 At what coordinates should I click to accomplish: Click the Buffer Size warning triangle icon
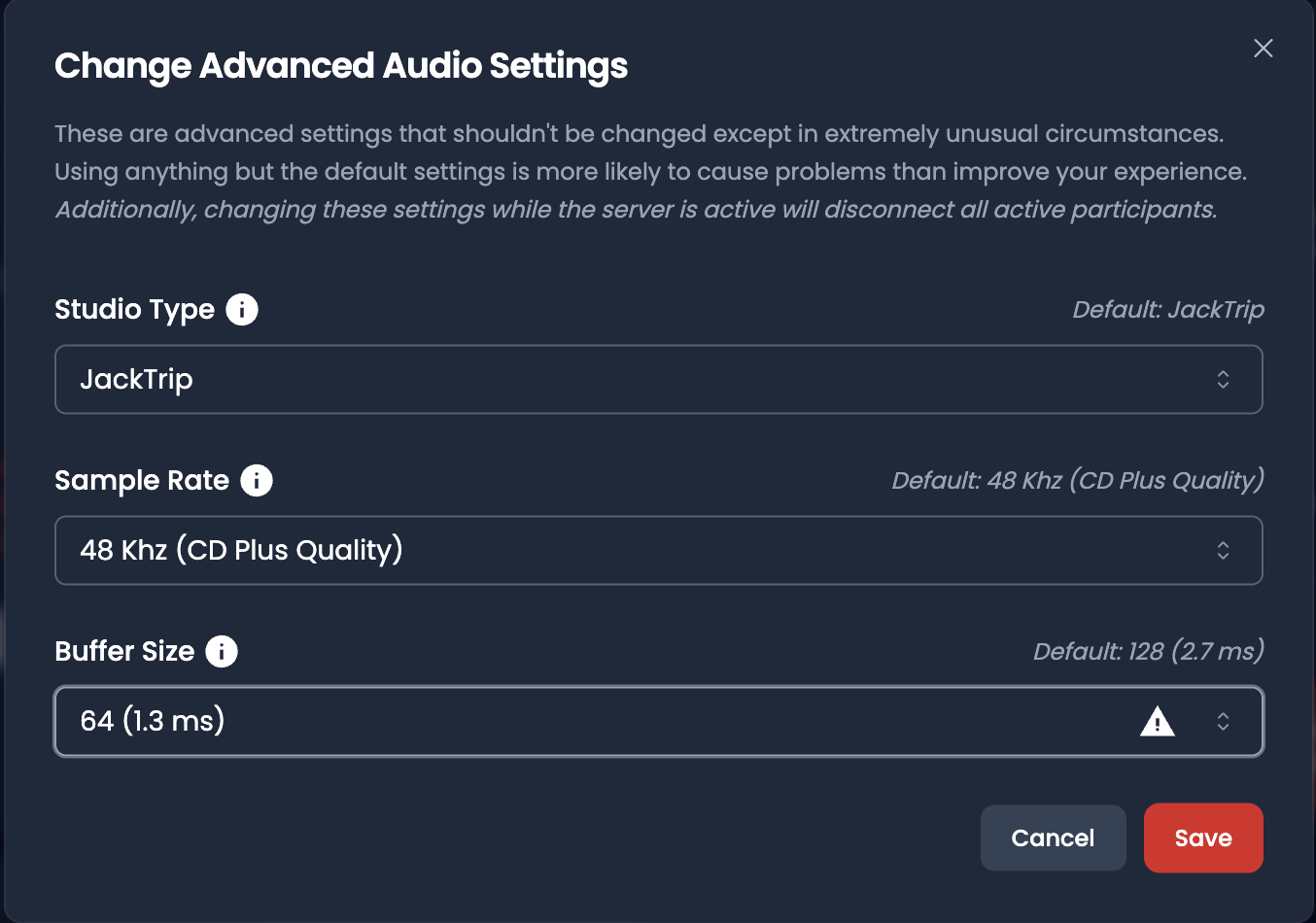pyautogui.click(x=1157, y=722)
